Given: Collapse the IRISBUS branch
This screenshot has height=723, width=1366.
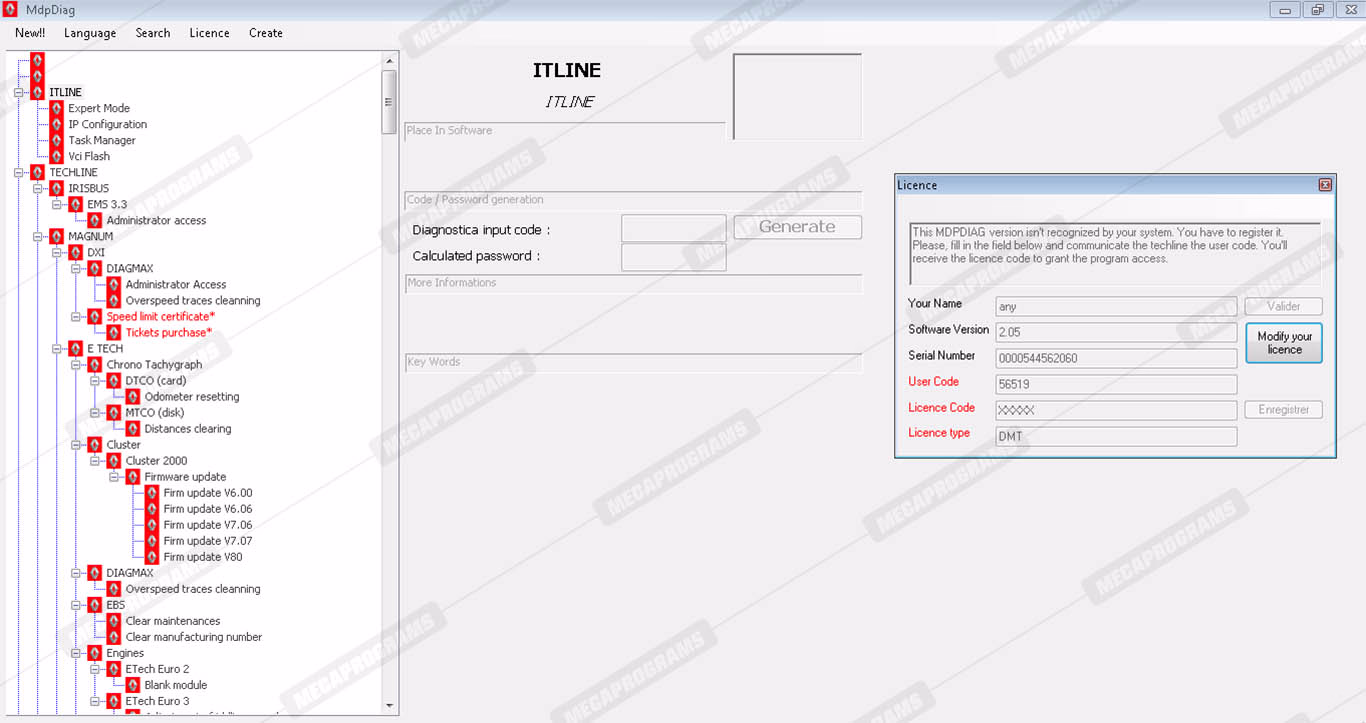Looking at the screenshot, I should pos(37,188).
